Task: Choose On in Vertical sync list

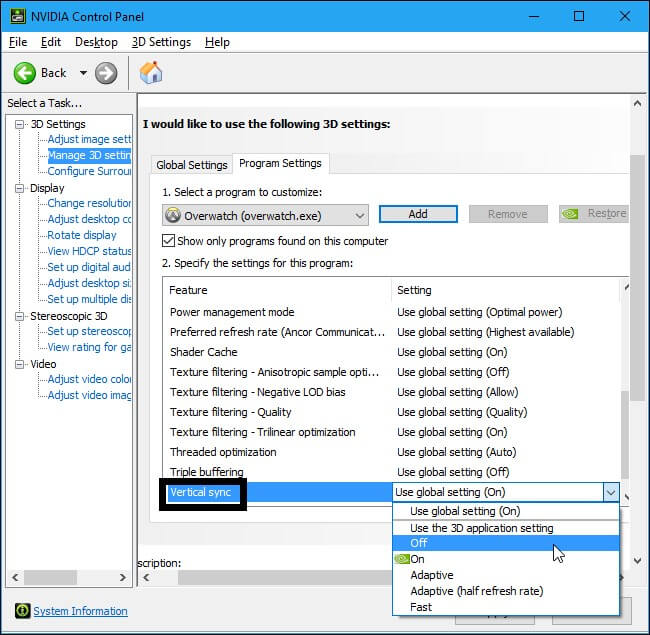Action: pyautogui.click(x=506, y=559)
